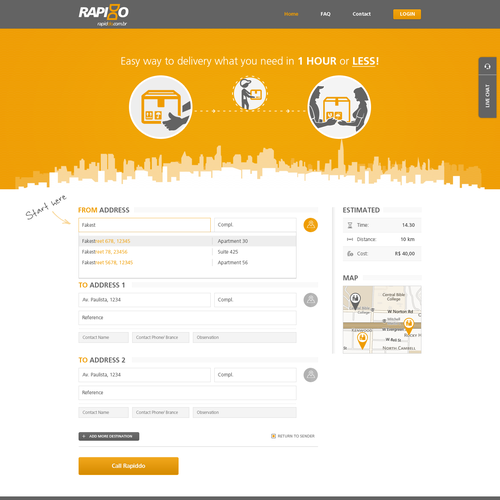Image resolution: width=500 pixels, height=500 pixels.
Task: Click the grey contact icon beside To Address 1
Action: point(310,300)
